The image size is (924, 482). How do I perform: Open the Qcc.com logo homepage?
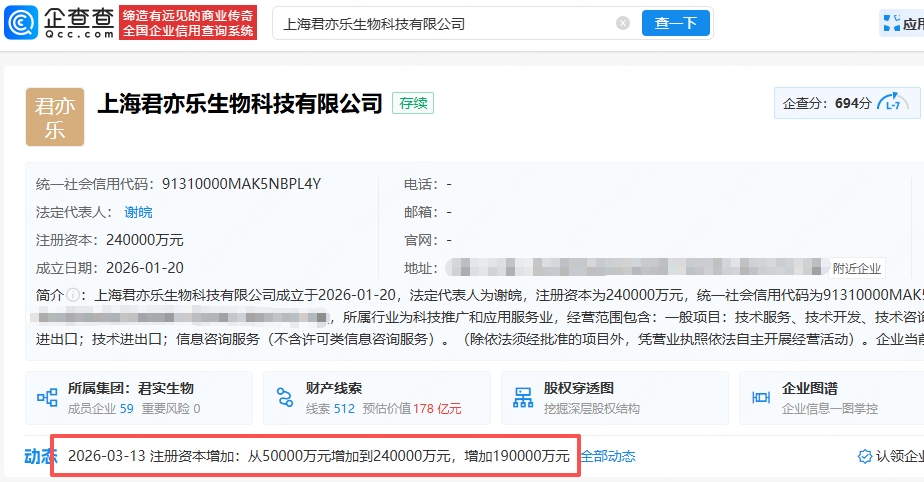(59, 23)
